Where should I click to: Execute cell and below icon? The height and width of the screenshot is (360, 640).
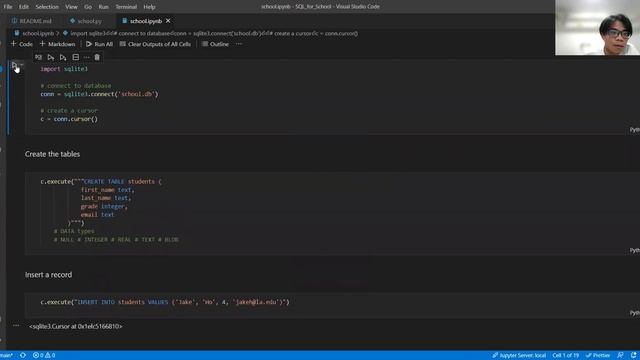pos(63,57)
